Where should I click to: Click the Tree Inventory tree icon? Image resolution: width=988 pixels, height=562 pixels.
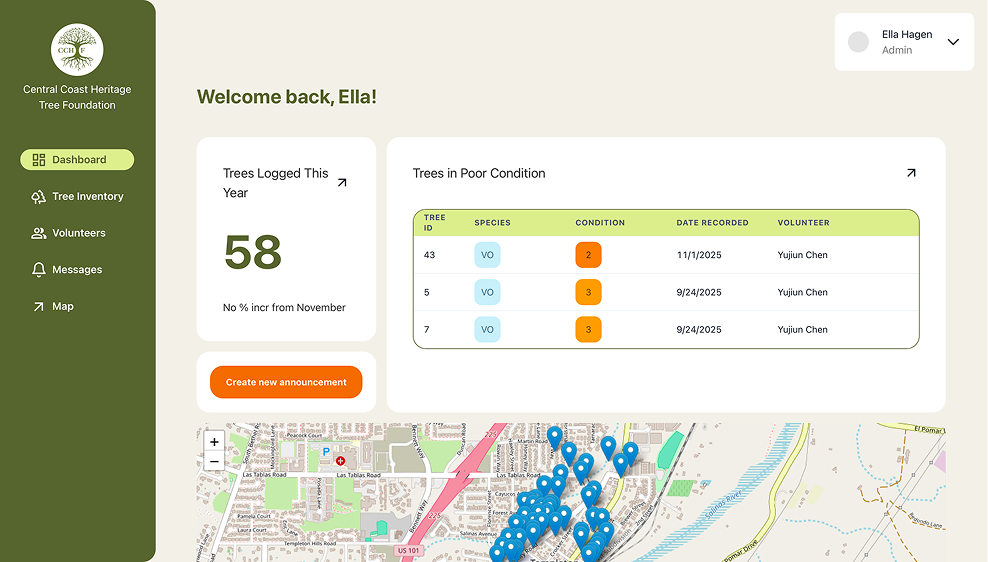point(39,197)
